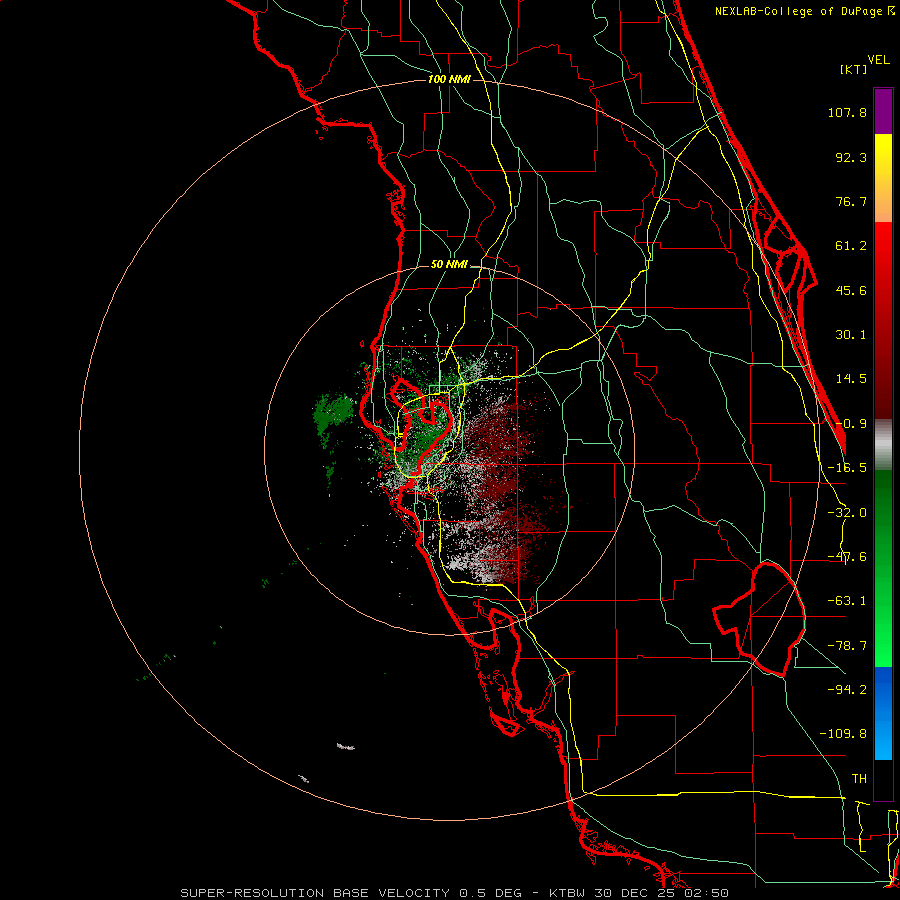Click the 30.1 velocity scale value
The image size is (900, 900).
point(851,335)
